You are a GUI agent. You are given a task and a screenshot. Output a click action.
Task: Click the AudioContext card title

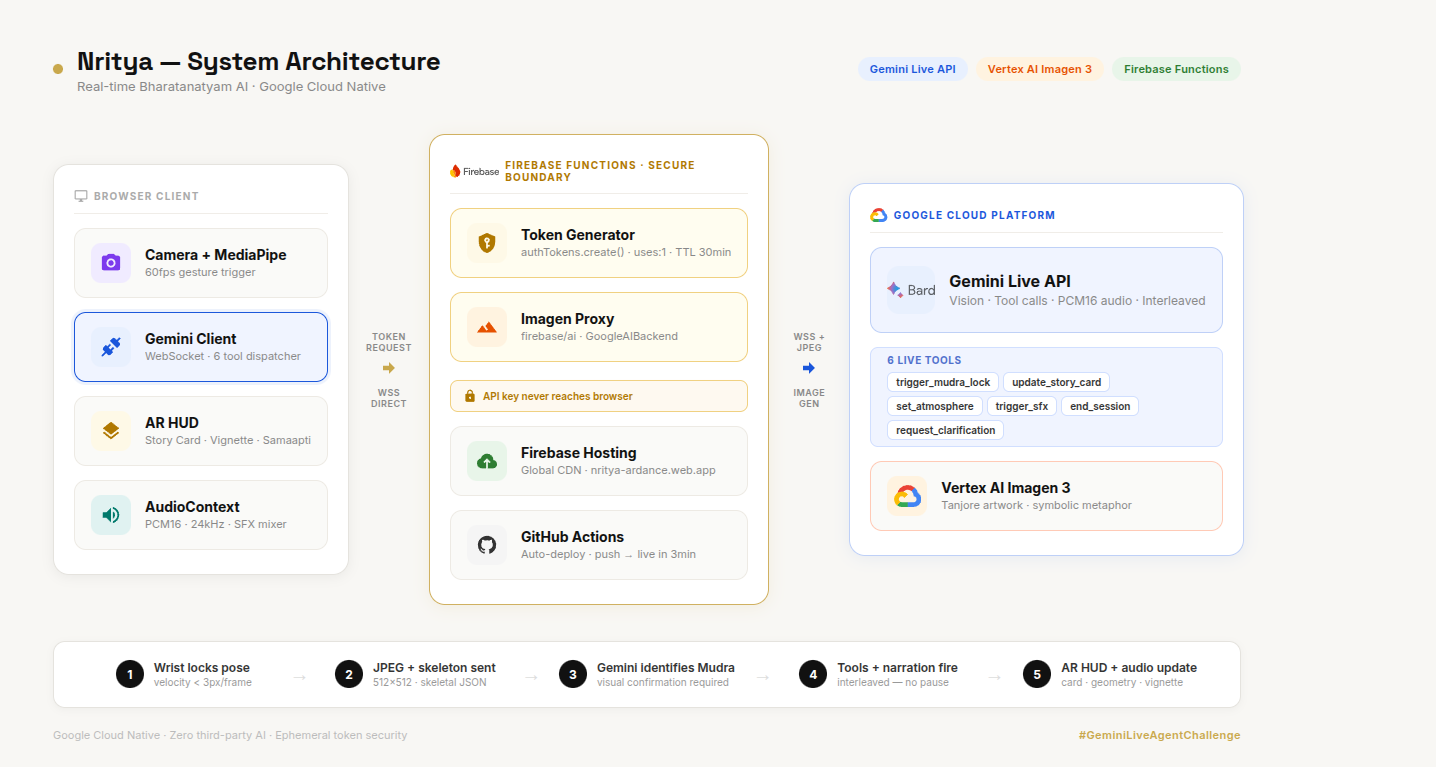click(x=192, y=507)
